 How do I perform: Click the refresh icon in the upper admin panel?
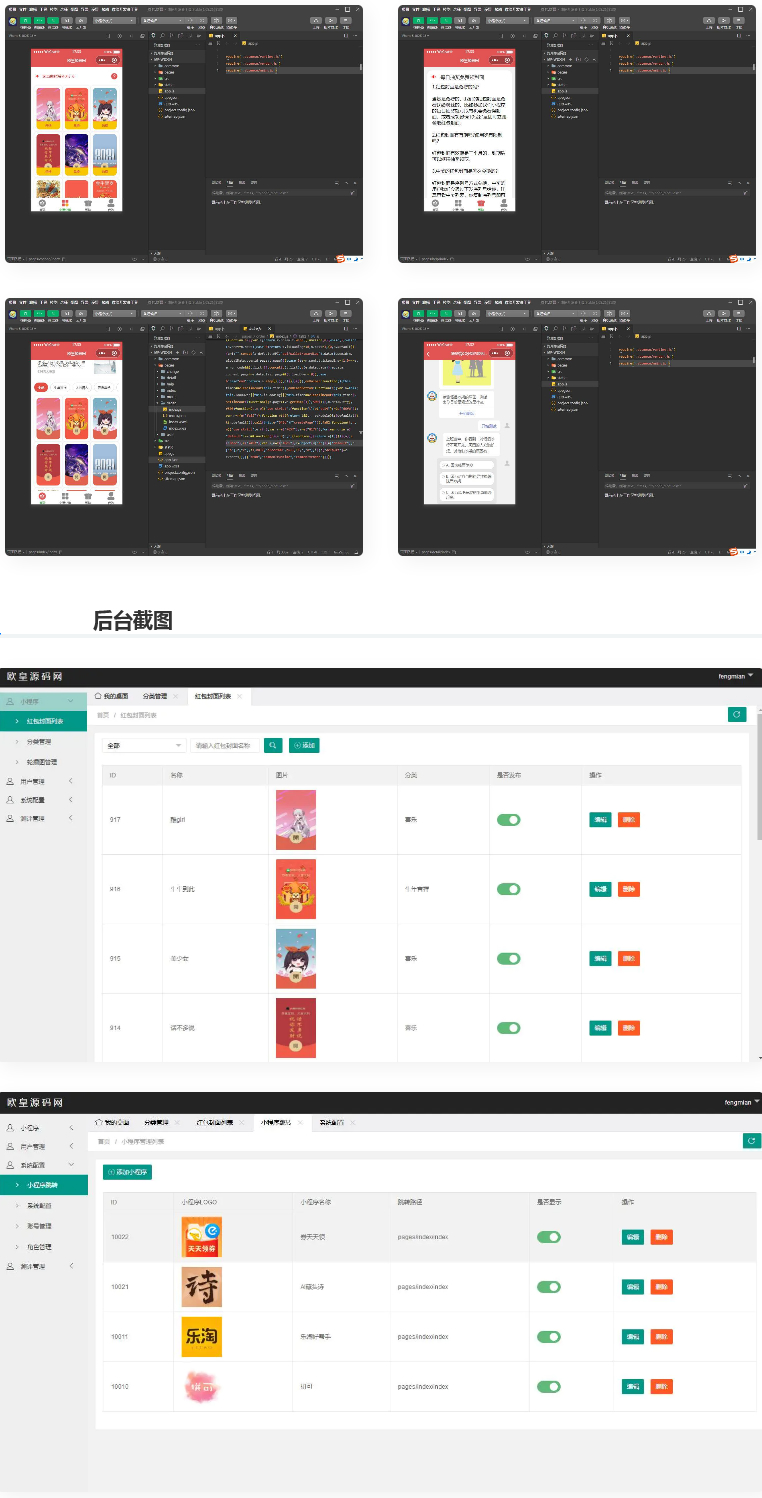(x=737, y=714)
